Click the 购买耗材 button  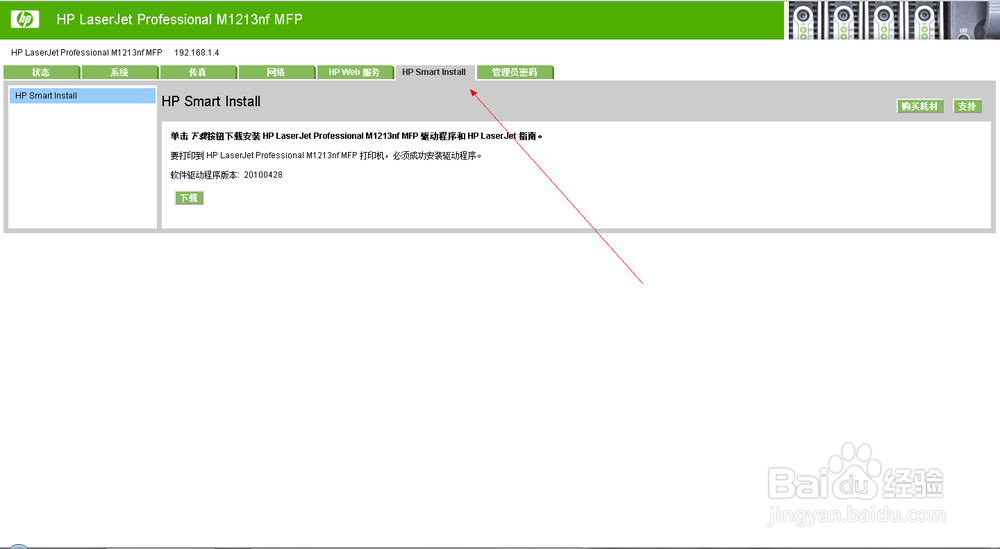[920, 106]
